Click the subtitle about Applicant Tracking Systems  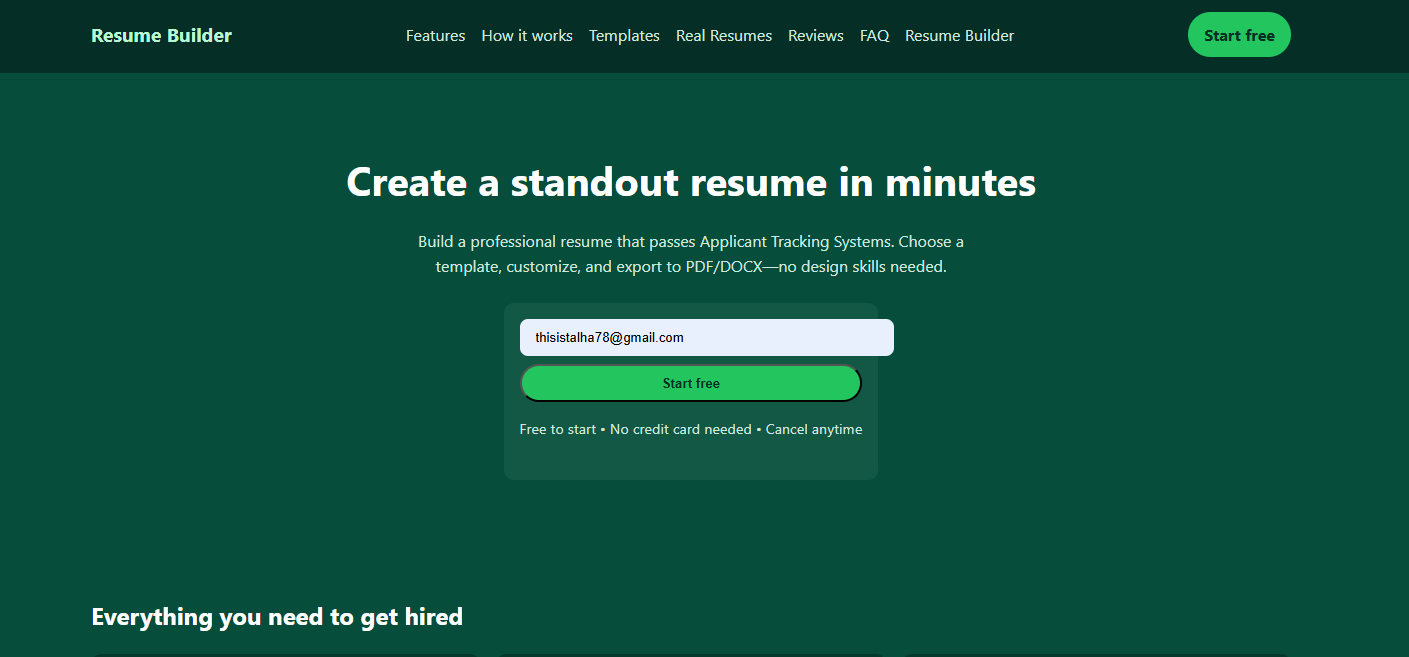[690, 253]
